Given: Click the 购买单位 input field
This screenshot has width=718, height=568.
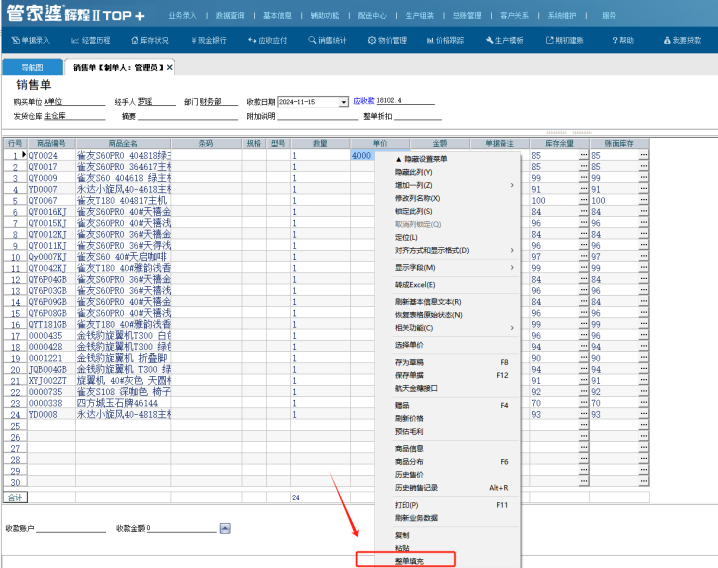Looking at the screenshot, I should pyautogui.click(x=74, y=102).
